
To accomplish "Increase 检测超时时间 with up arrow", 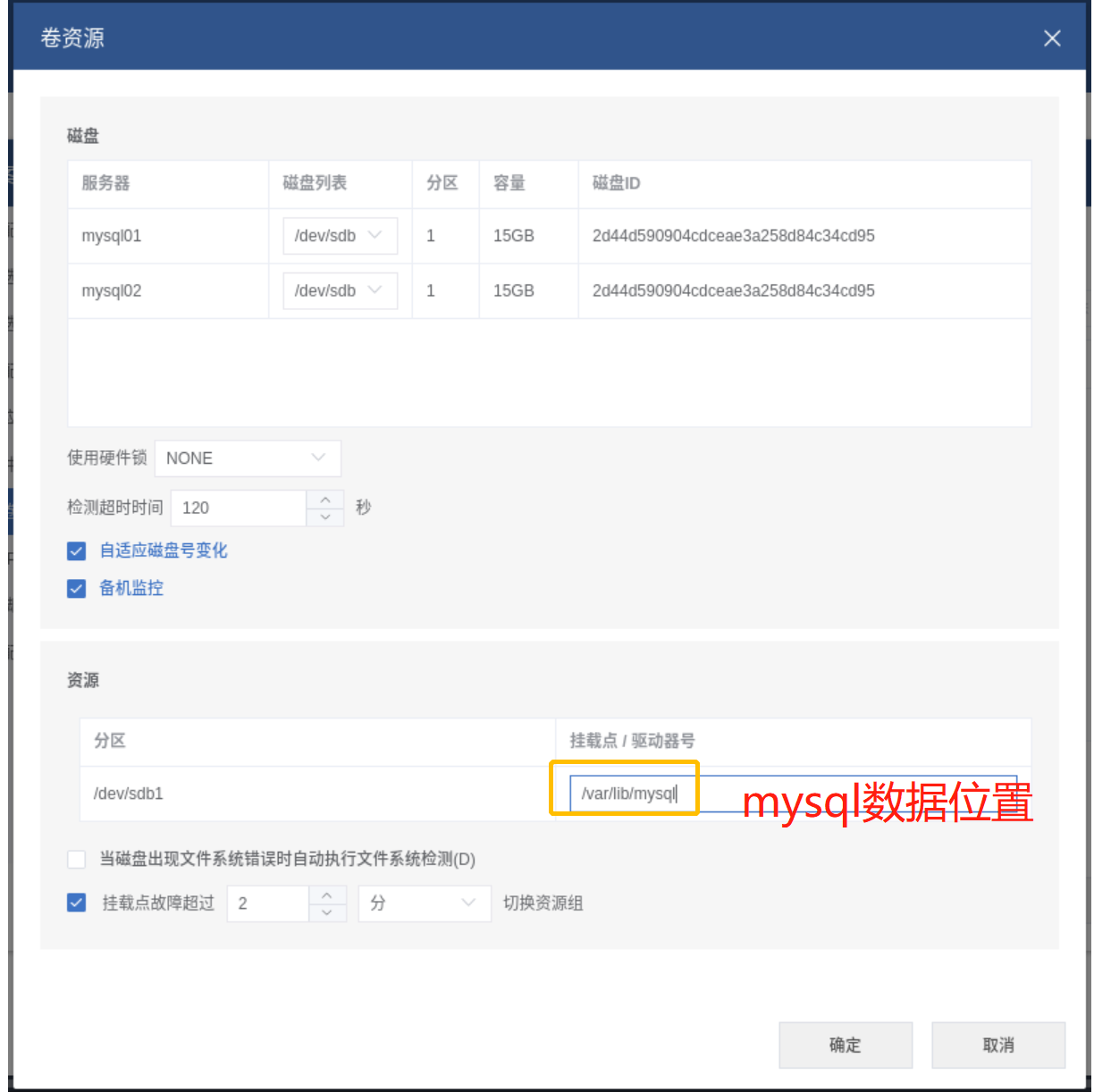I will click(325, 500).
